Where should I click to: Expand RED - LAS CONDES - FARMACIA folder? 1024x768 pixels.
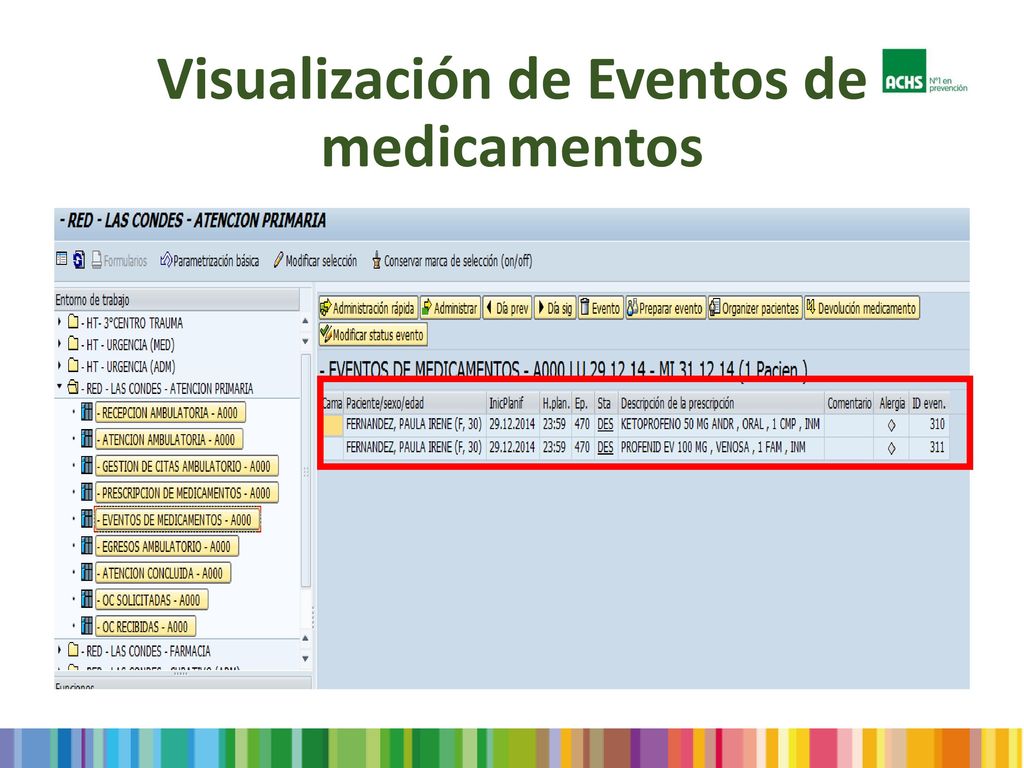59,650
